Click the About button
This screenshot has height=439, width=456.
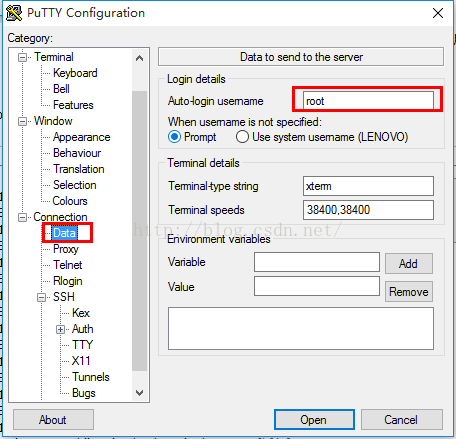(53, 420)
